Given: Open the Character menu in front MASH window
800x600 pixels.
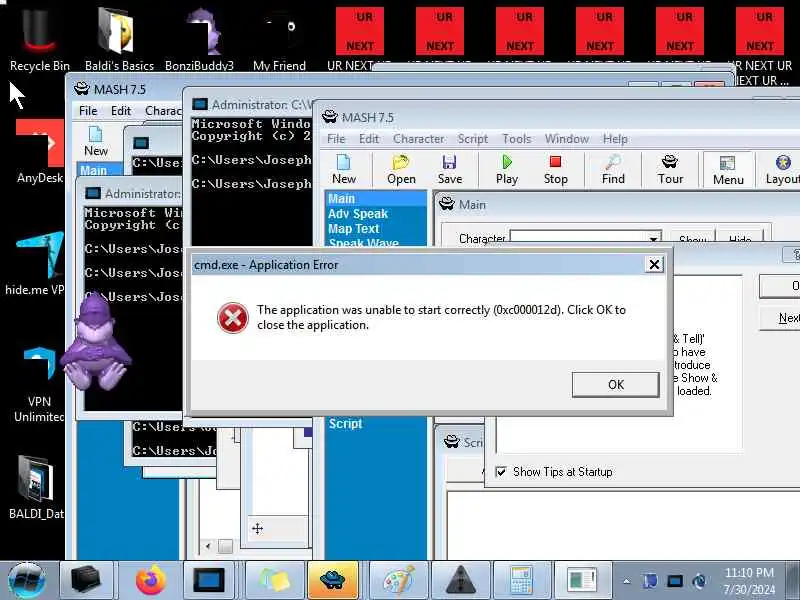Looking at the screenshot, I should click(x=418, y=139).
